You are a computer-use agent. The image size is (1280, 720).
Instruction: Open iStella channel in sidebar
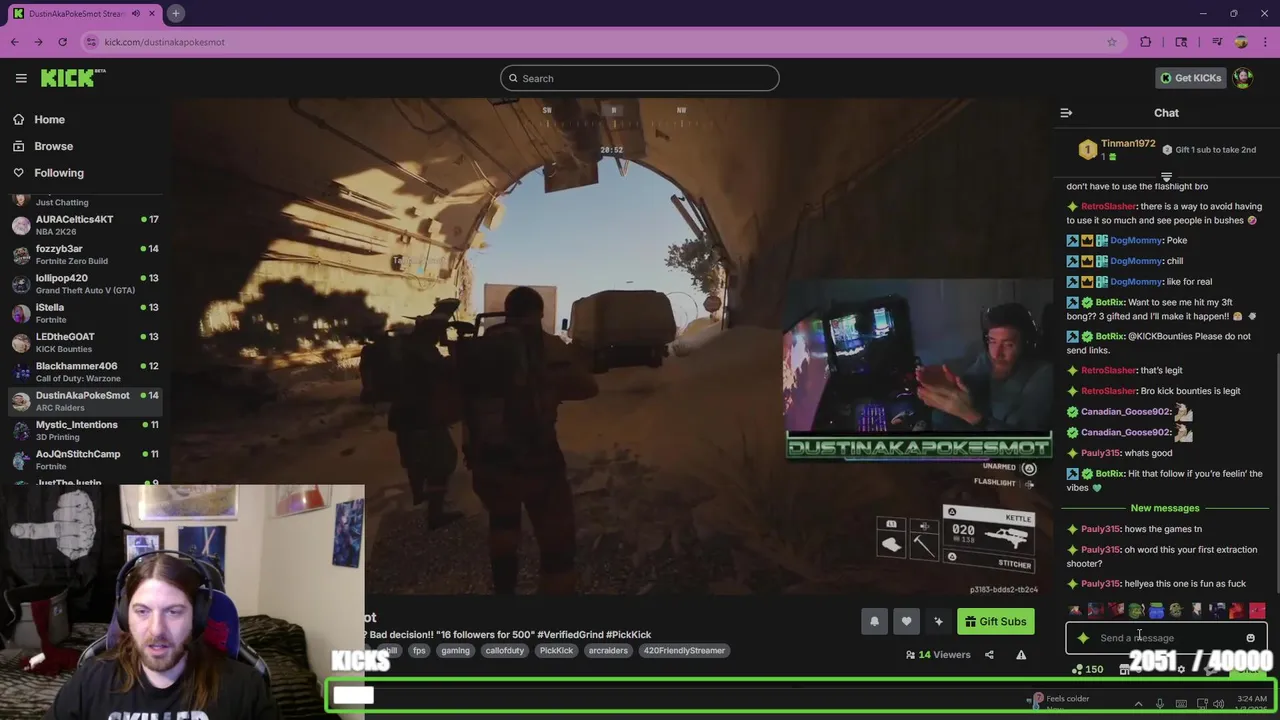pos(84,313)
